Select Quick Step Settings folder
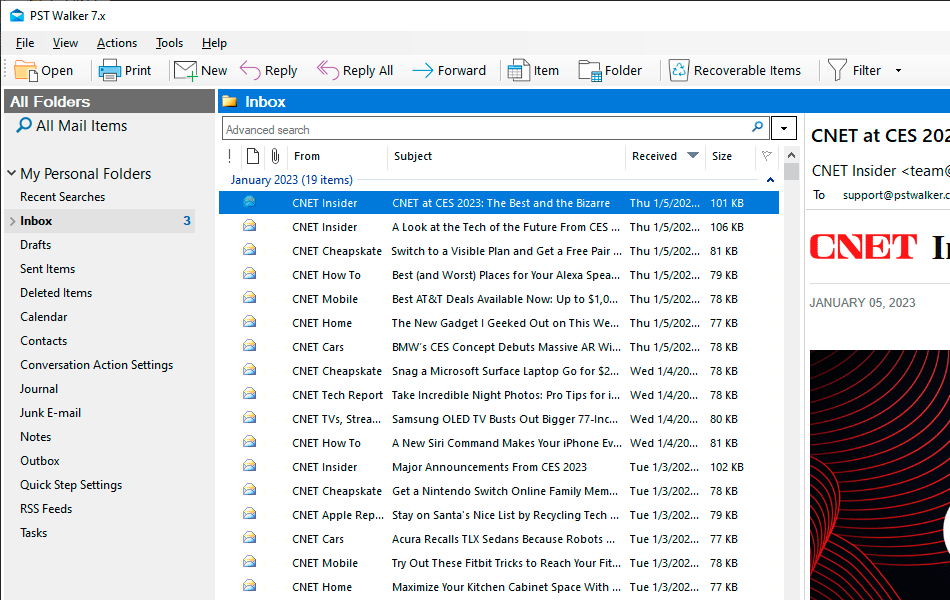 click(x=71, y=485)
